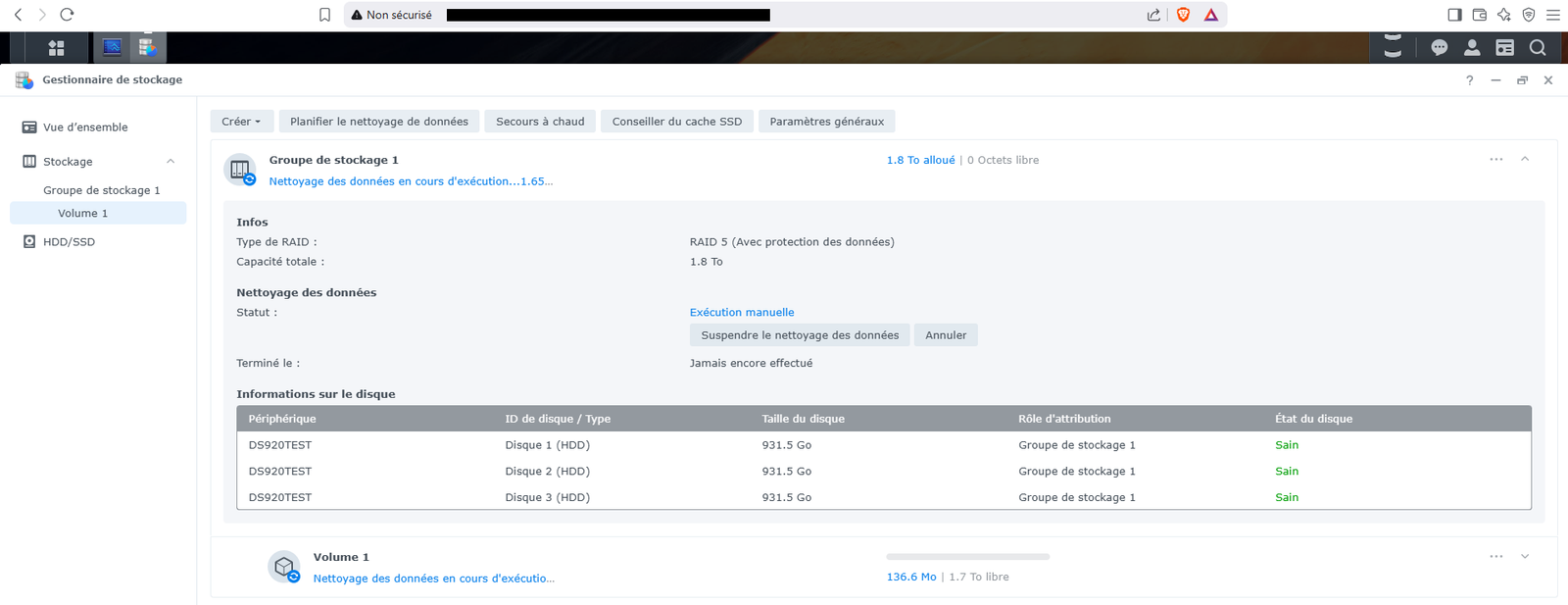
Task: Select Groupe de stockage 1 sidebar item
Action: pos(98,190)
